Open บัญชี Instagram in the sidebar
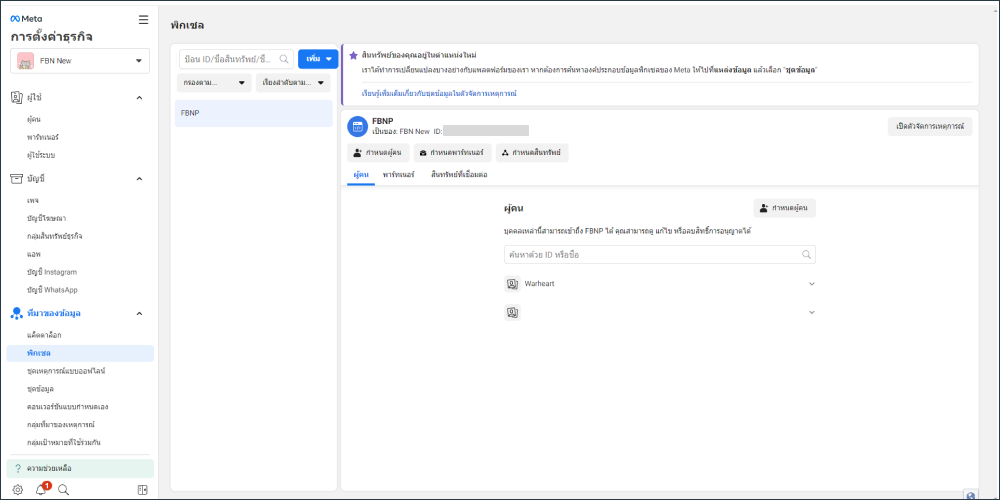The height and width of the screenshot is (500, 1000). tap(52, 272)
